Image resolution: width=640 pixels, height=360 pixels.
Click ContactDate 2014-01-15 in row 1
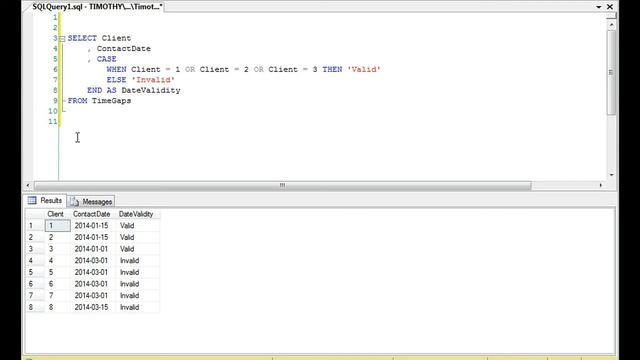[x=93, y=225]
